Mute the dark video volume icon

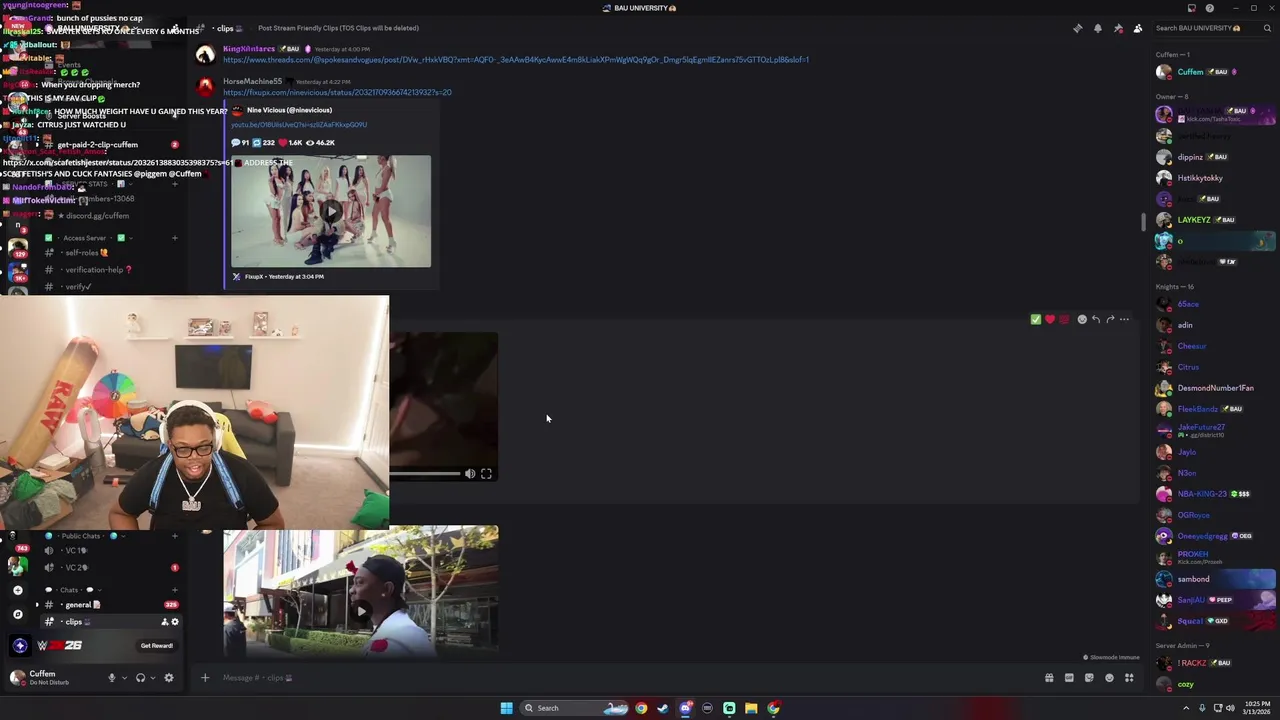pyautogui.click(x=470, y=474)
